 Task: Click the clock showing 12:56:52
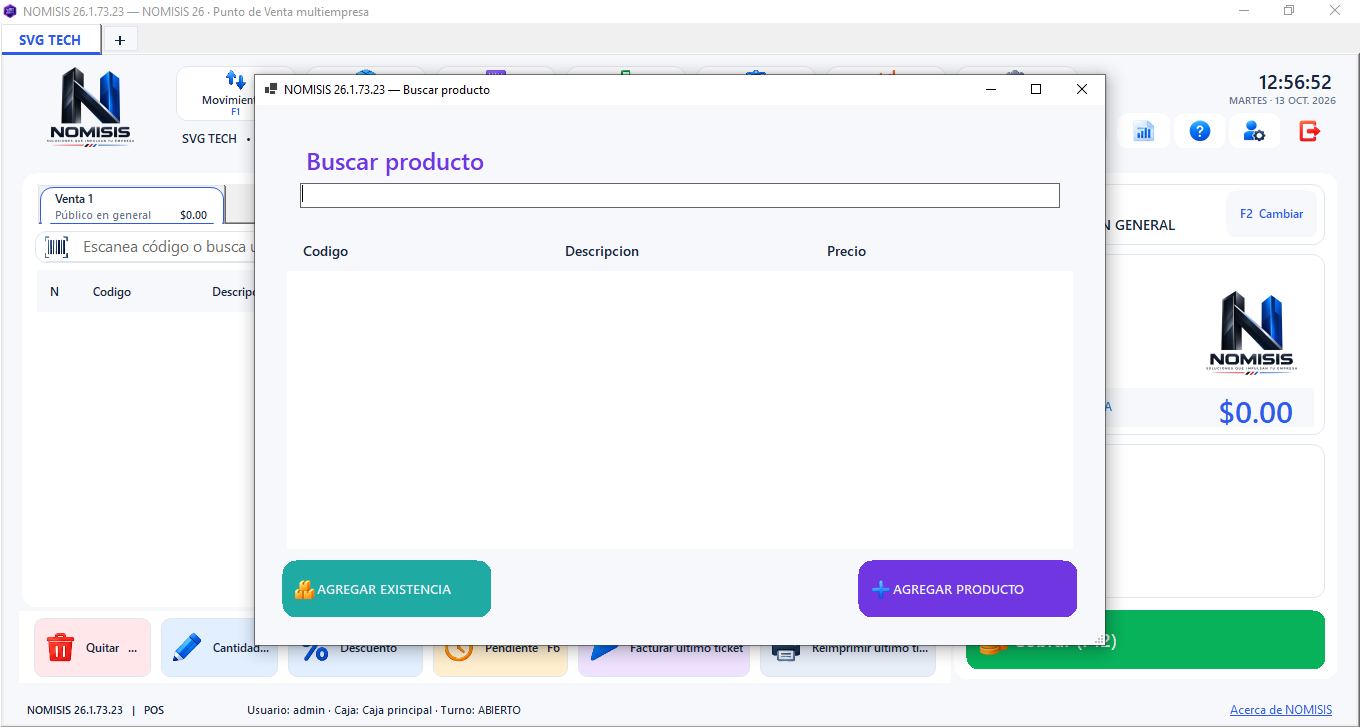[x=1295, y=82]
